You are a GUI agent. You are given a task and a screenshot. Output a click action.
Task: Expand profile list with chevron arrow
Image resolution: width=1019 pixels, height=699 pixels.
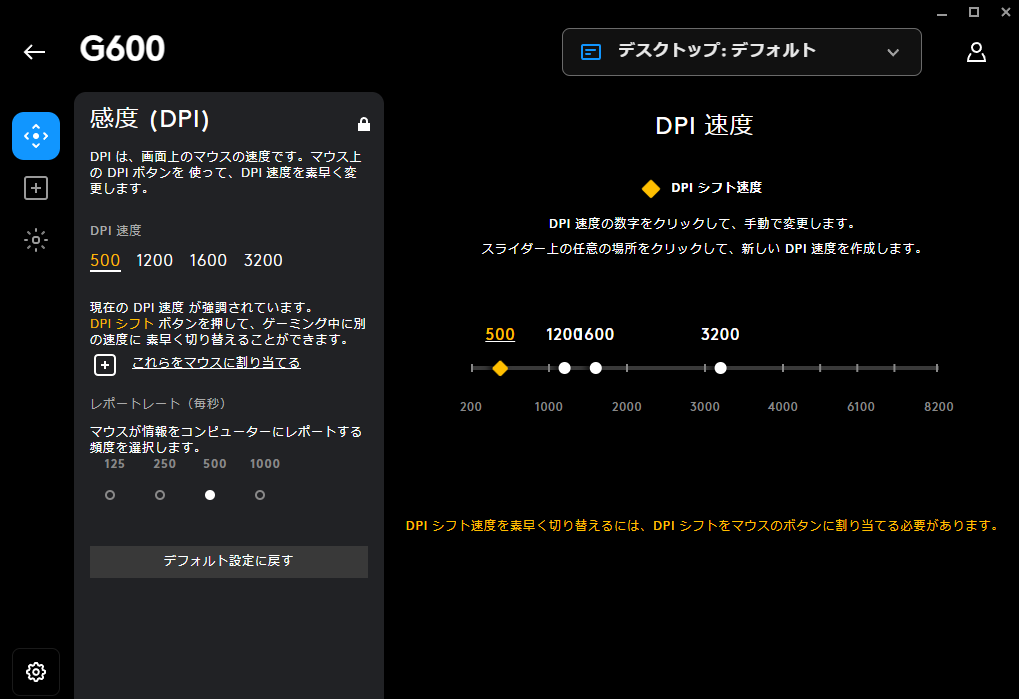(894, 53)
